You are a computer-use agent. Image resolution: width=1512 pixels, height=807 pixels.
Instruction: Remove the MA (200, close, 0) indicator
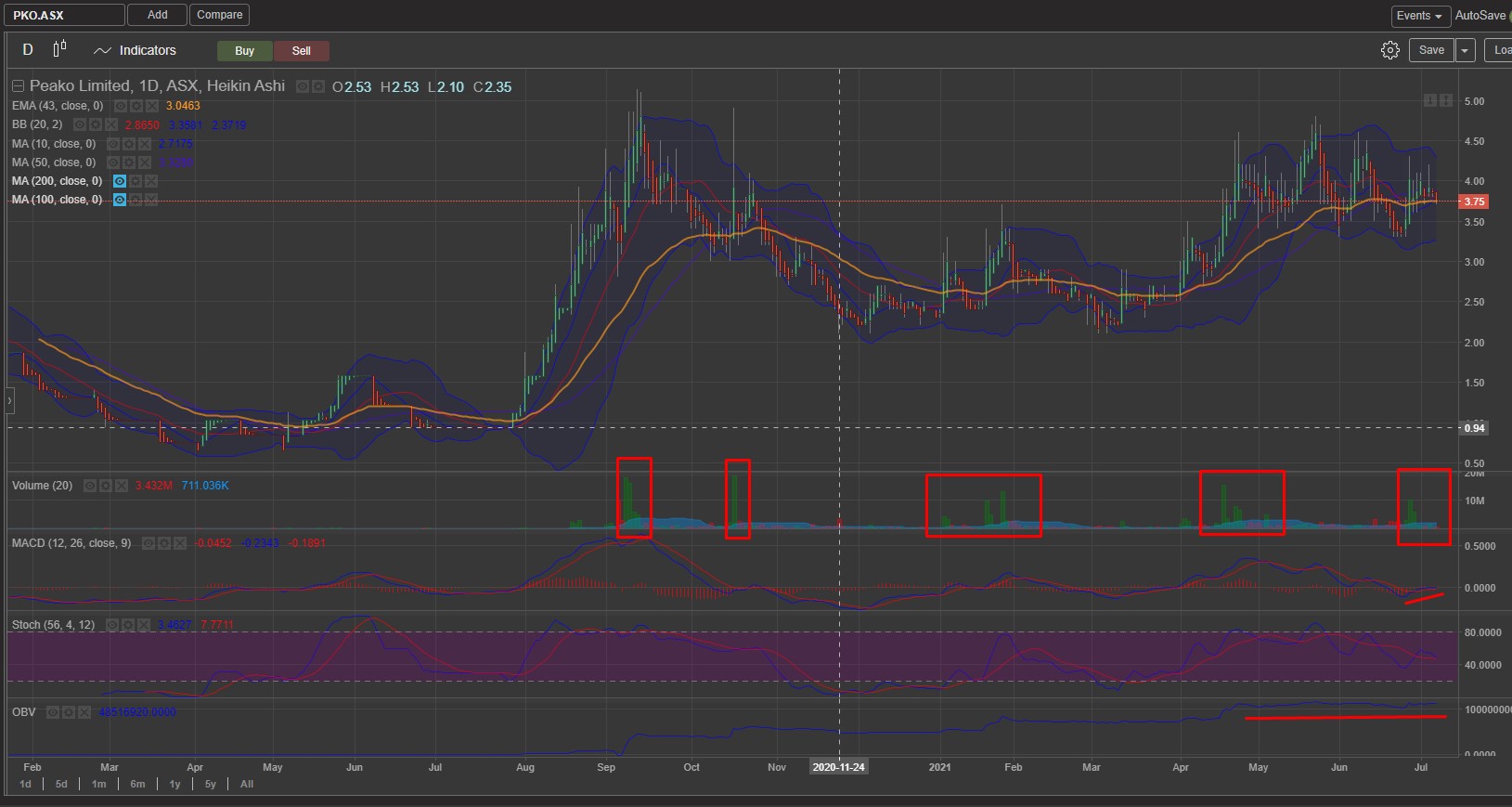click(151, 181)
